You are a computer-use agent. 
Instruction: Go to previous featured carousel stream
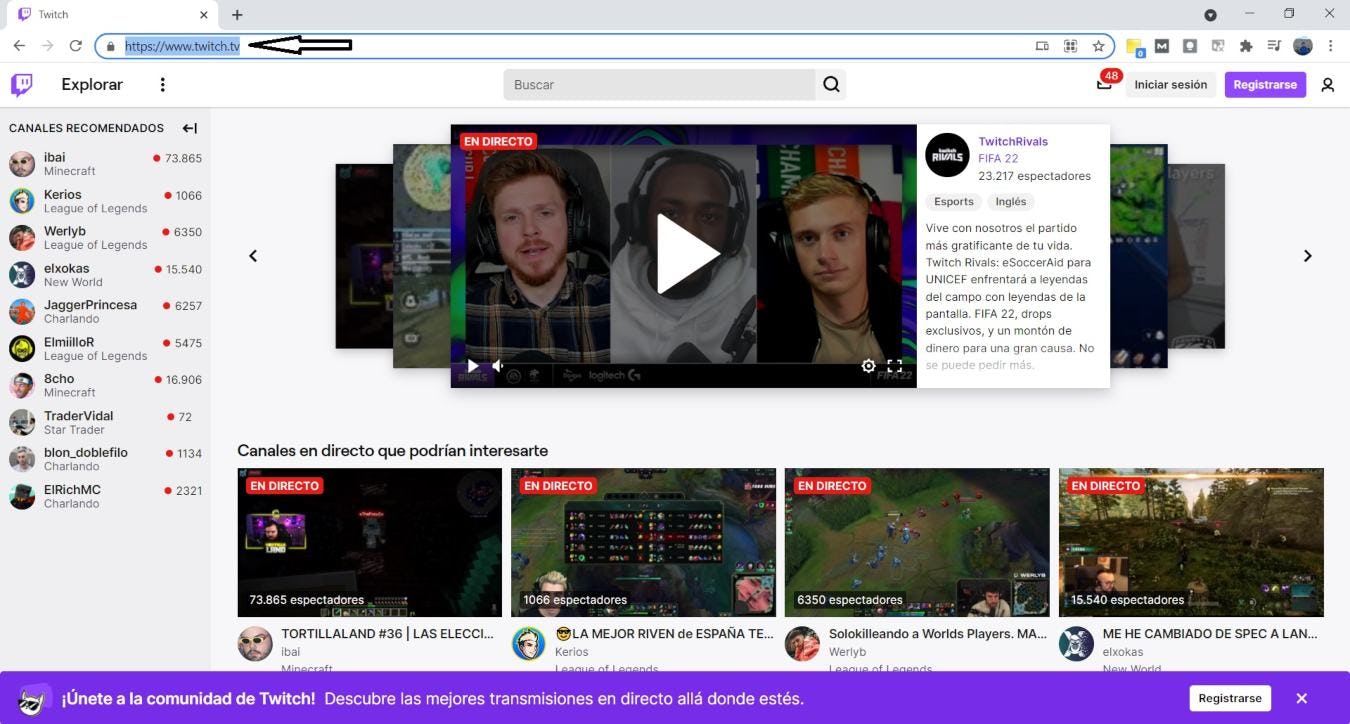(253, 256)
